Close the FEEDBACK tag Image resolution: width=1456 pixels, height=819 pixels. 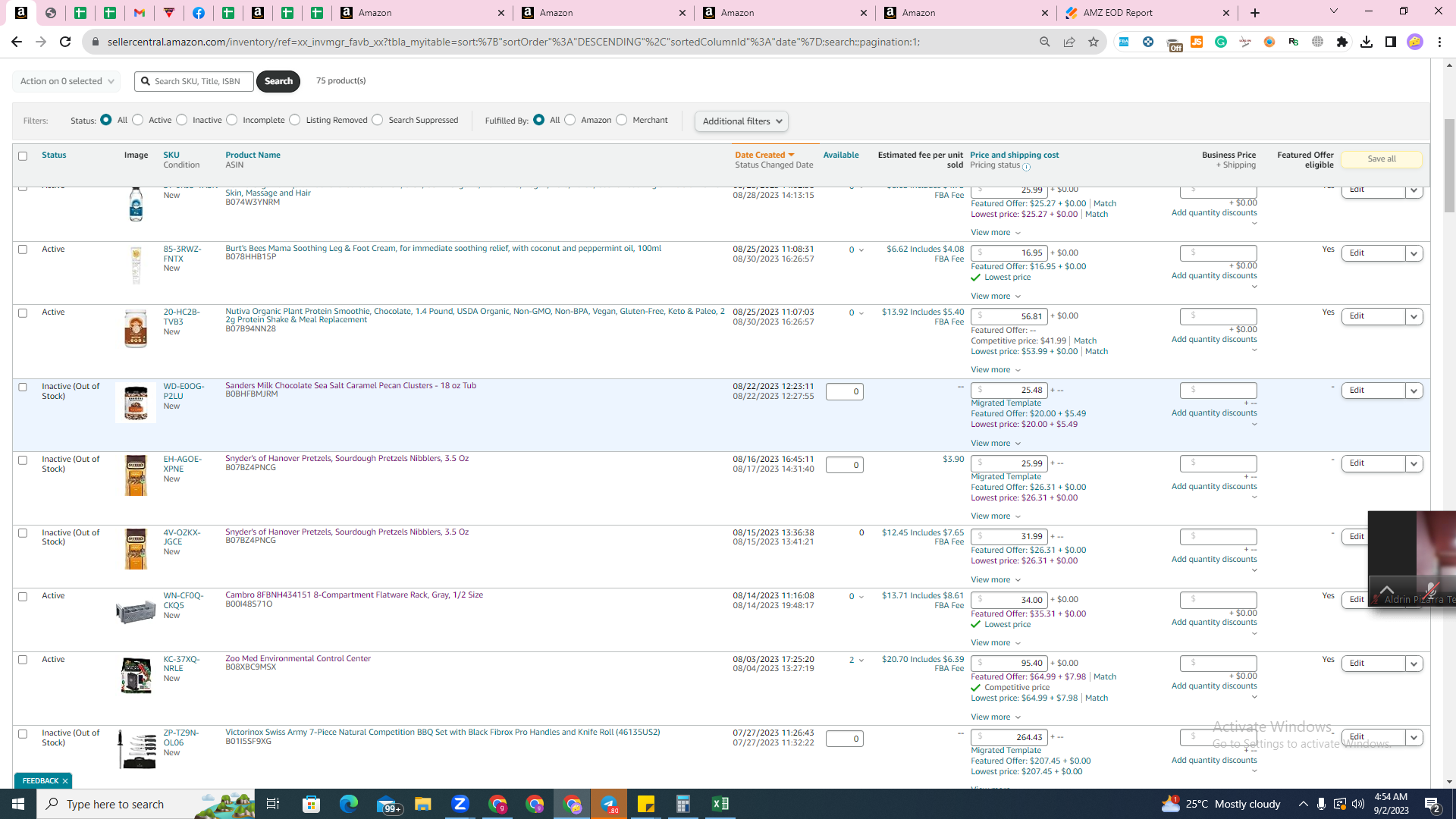65,781
